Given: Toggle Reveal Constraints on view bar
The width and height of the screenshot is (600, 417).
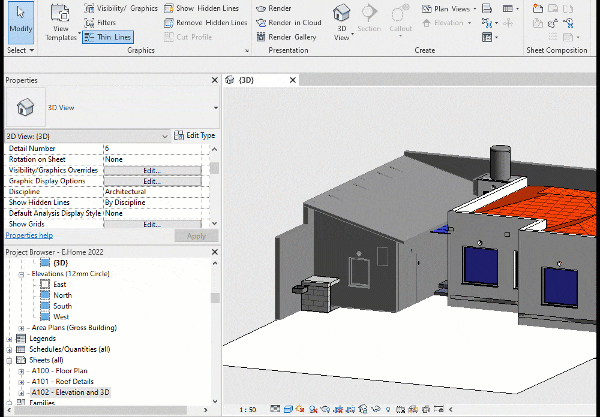Looking at the screenshot, I should (439, 409).
